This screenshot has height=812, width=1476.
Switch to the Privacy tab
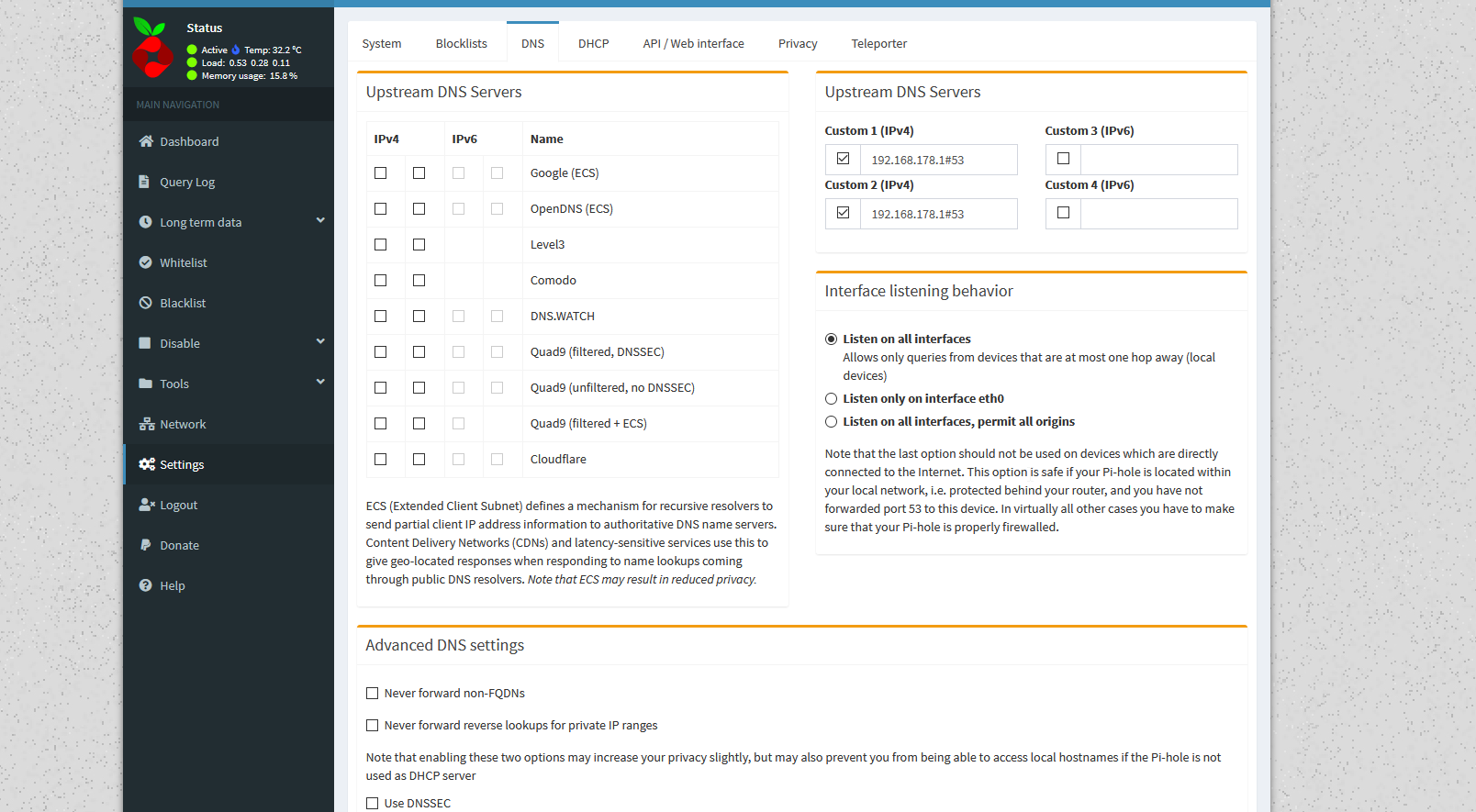pyautogui.click(x=798, y=43)
